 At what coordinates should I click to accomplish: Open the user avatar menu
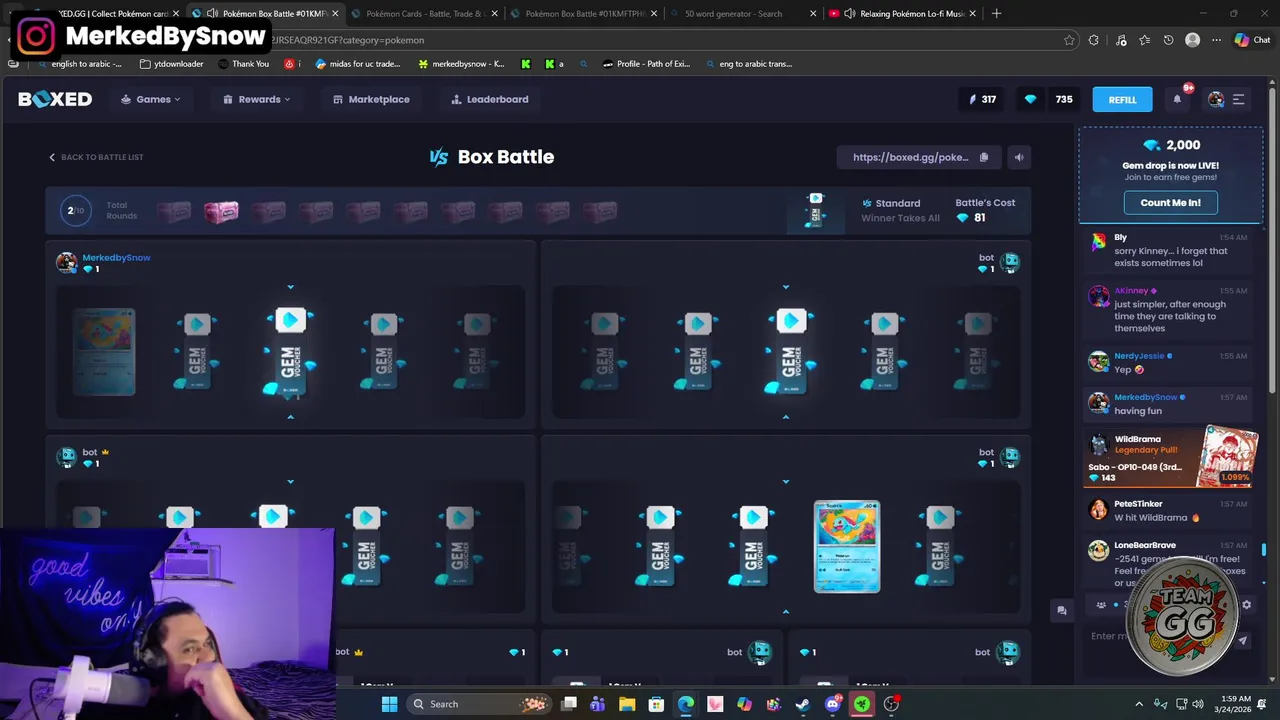tap(1216, 99)
